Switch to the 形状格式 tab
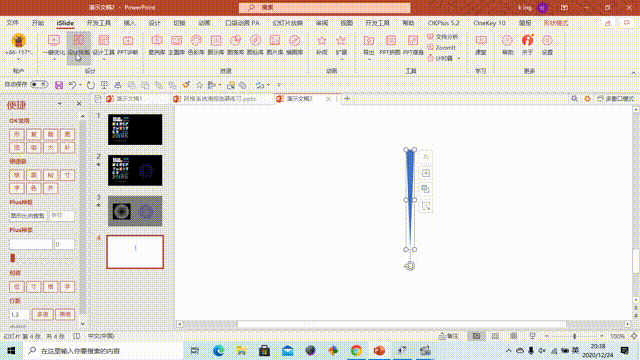 [556, 23]
